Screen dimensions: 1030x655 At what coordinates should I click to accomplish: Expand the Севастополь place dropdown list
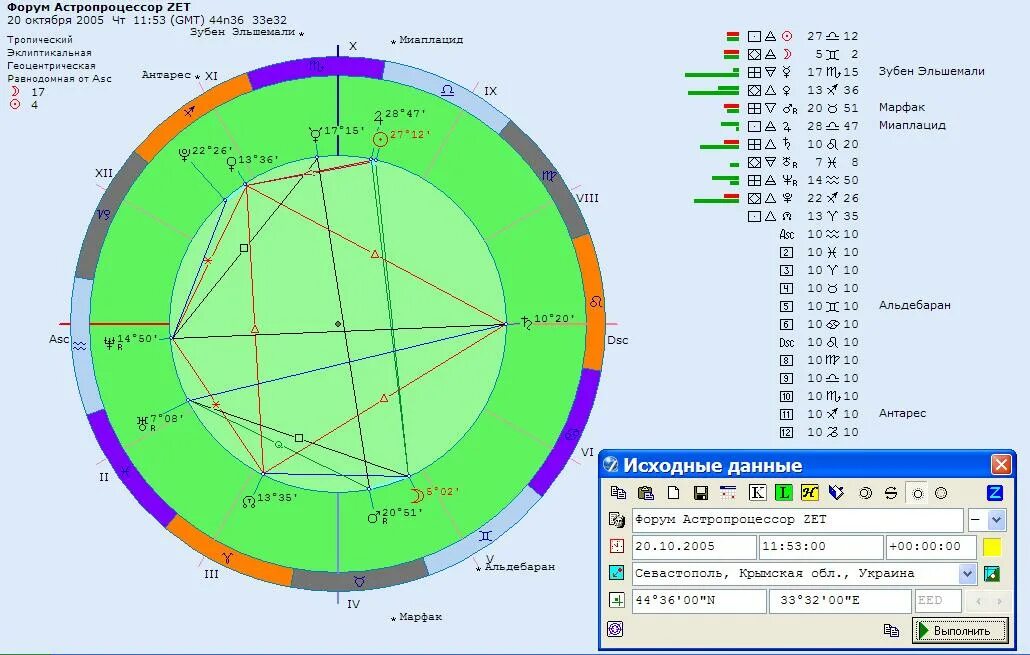coord(968,574)
